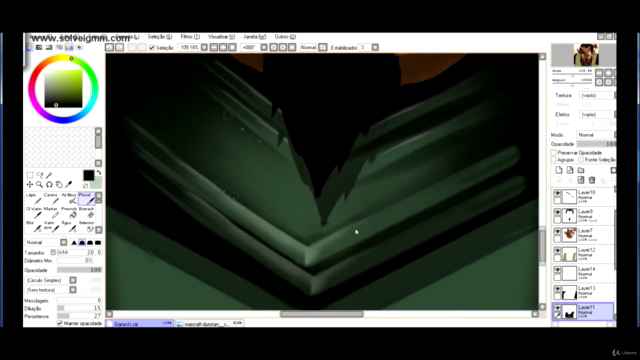Image resolution: width=640 pixels, height=360 pixels.
Task: Zoom in with the plus toolbar button
Action: [223, 47]
